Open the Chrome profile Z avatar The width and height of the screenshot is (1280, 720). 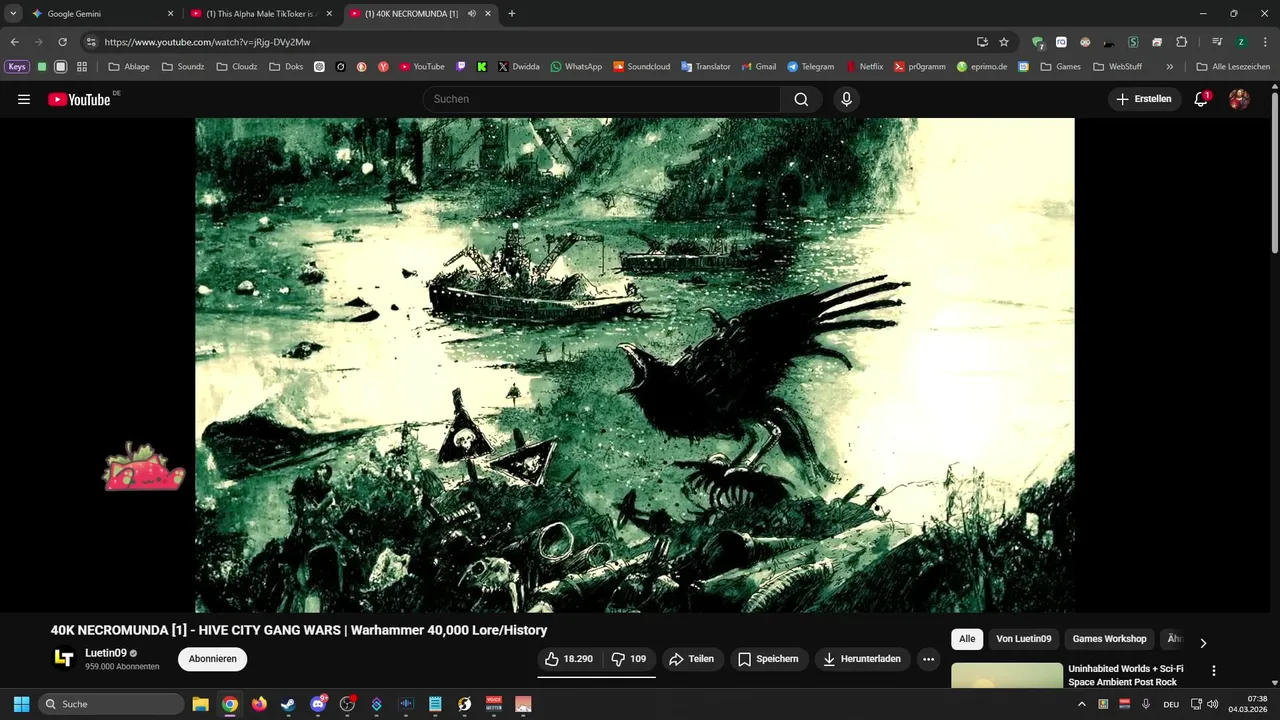(x=1241, y=42)
